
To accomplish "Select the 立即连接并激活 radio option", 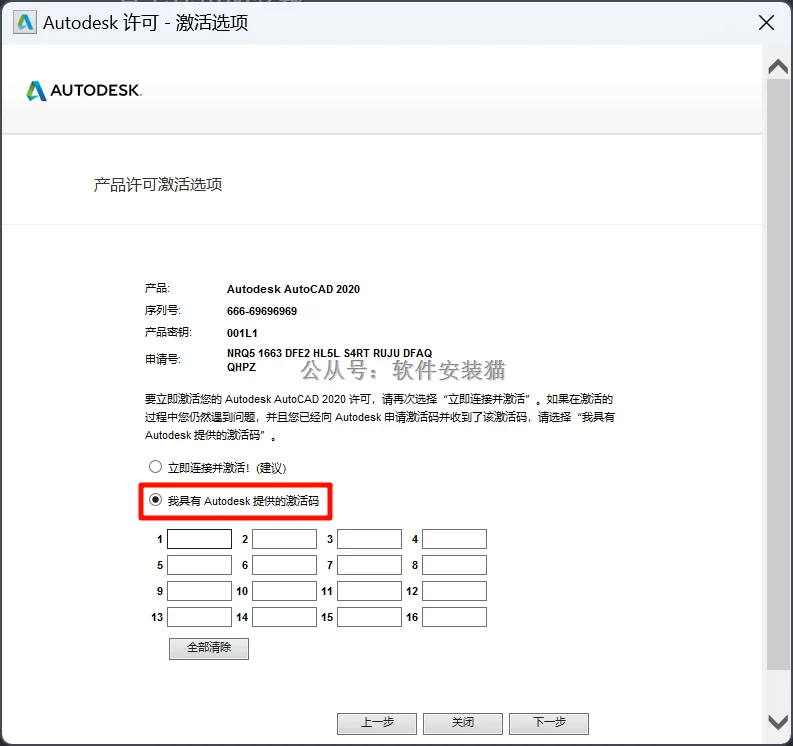I will coord(155,467).
